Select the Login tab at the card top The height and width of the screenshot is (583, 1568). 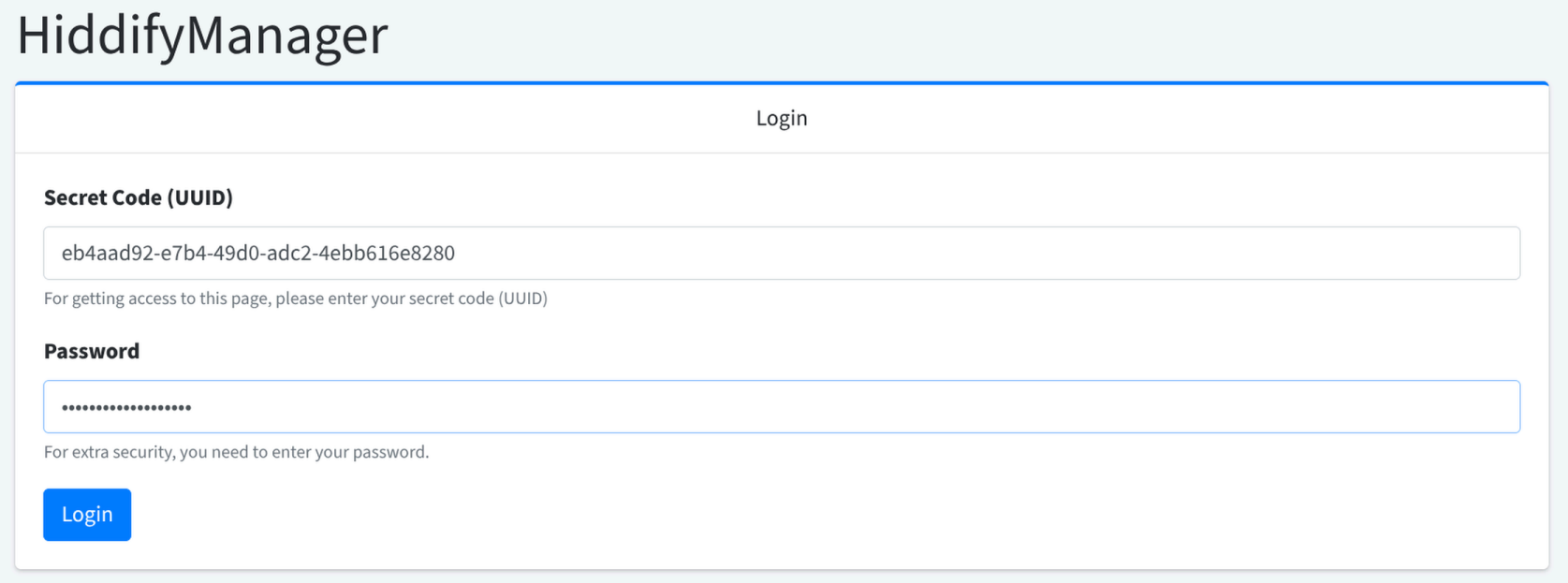point(782,118)
